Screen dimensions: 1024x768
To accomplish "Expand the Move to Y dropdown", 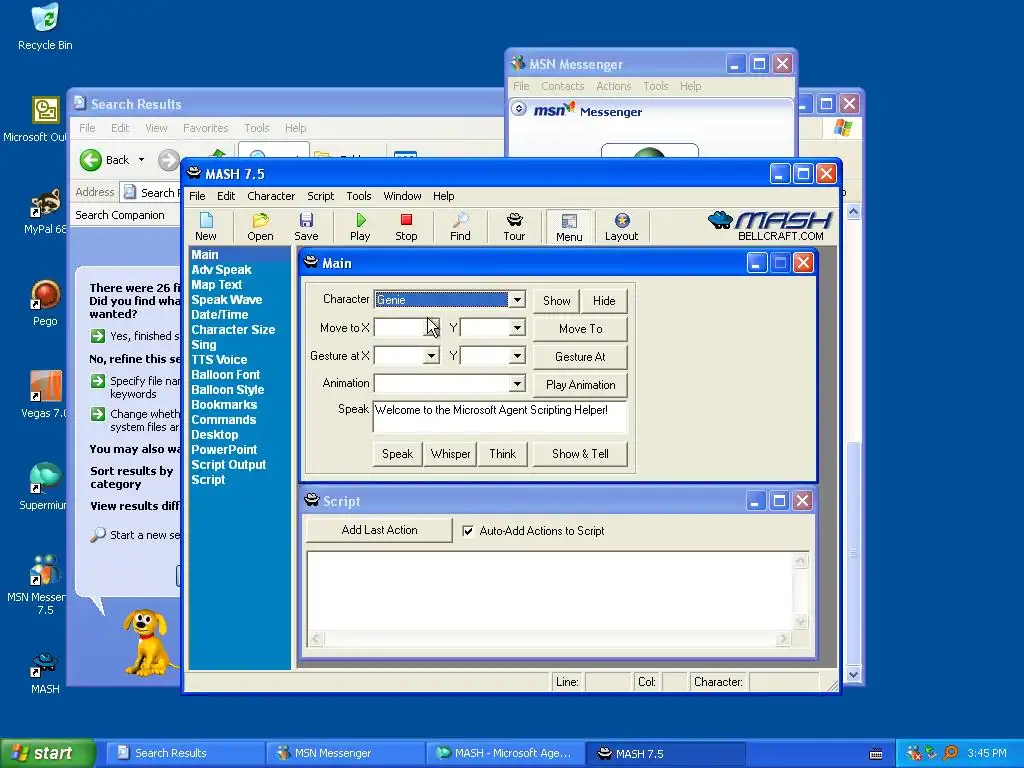I will coord(517,328).
